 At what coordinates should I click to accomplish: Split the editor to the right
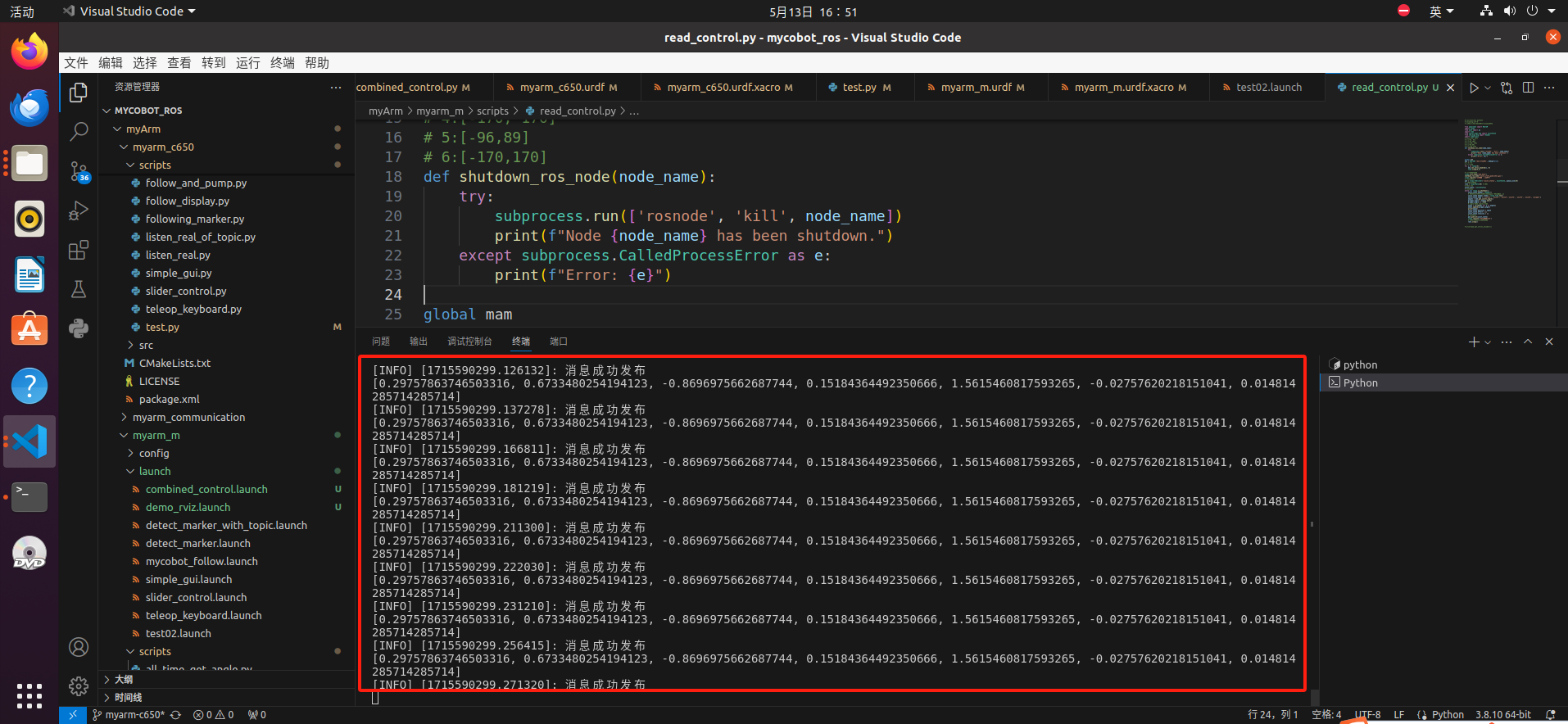pos(1528,88)
